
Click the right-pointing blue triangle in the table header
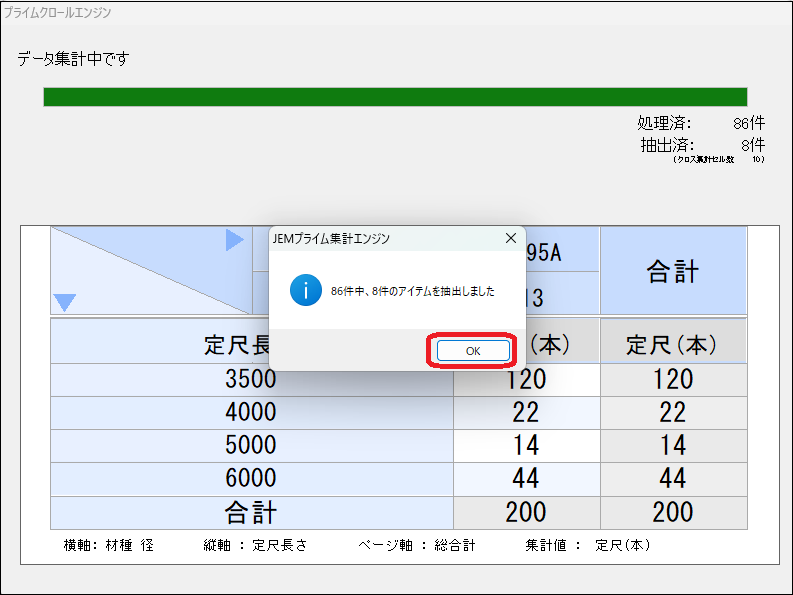coord(235,240)
